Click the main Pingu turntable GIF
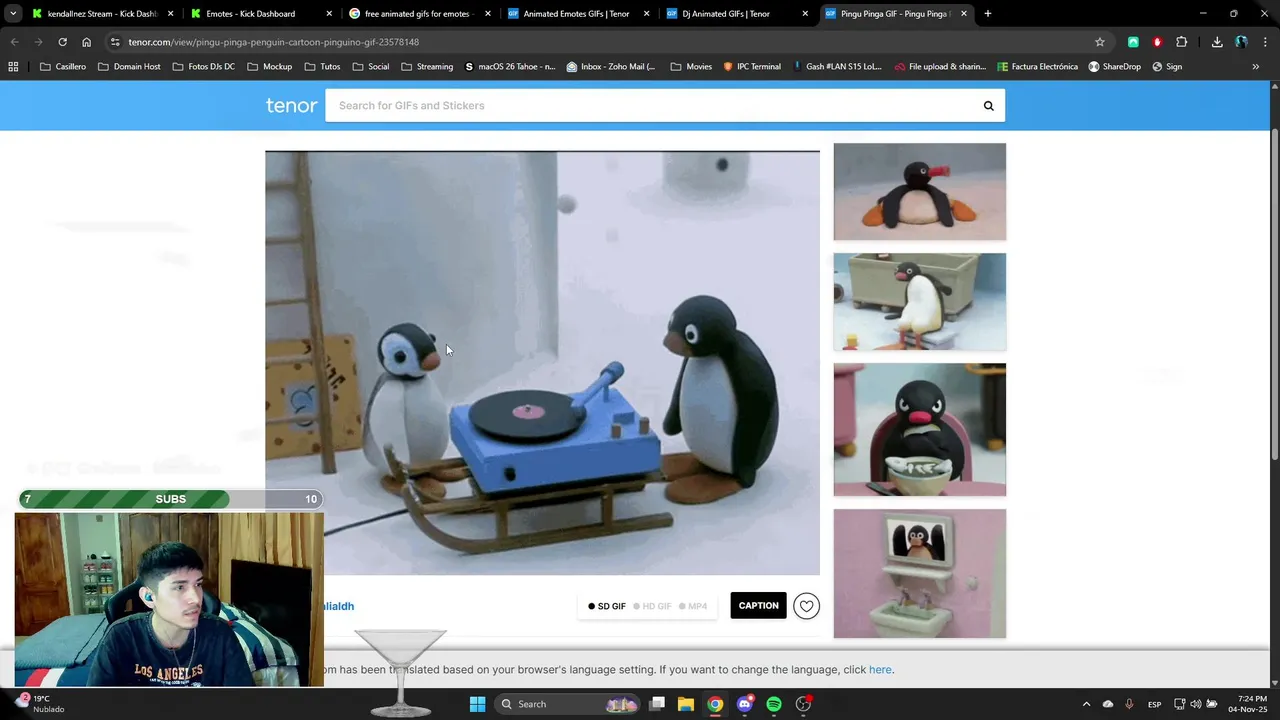The height and width of the screenshot is (720, 1280). tap(542, 363)
